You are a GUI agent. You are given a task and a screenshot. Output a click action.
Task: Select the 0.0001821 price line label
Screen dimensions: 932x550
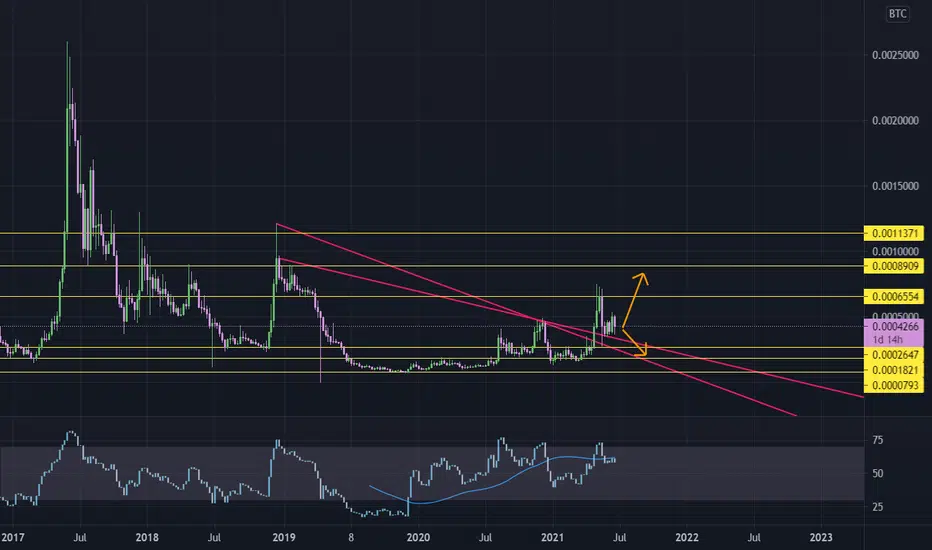click(x=894, y=370)
